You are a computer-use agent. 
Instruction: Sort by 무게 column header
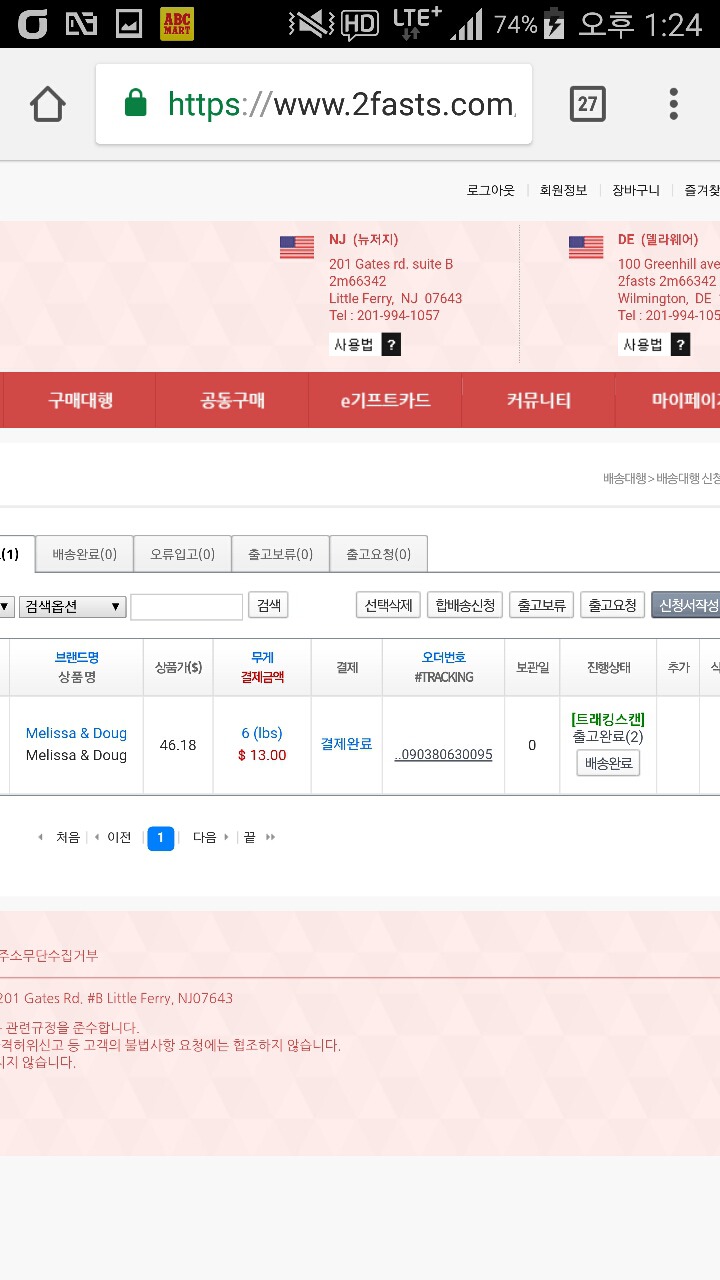[x=262, y=658]
